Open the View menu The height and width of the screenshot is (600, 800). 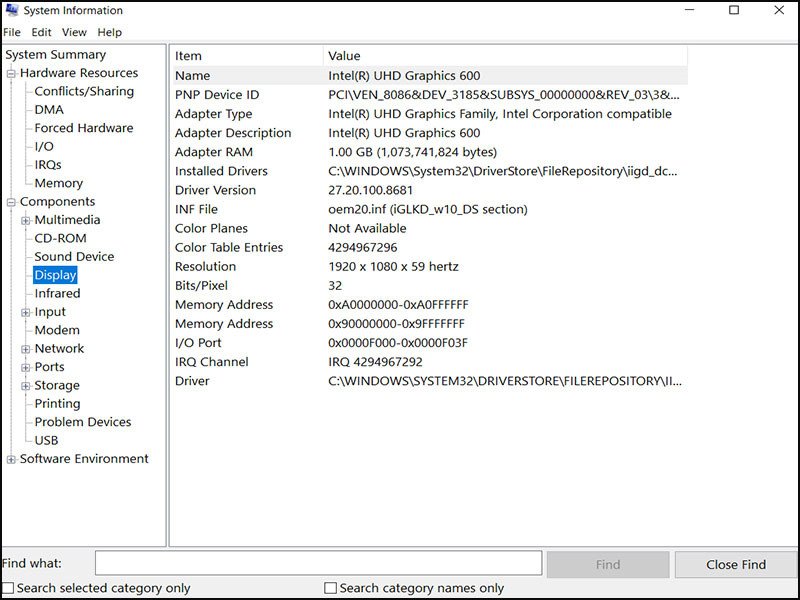pos(74,32)
